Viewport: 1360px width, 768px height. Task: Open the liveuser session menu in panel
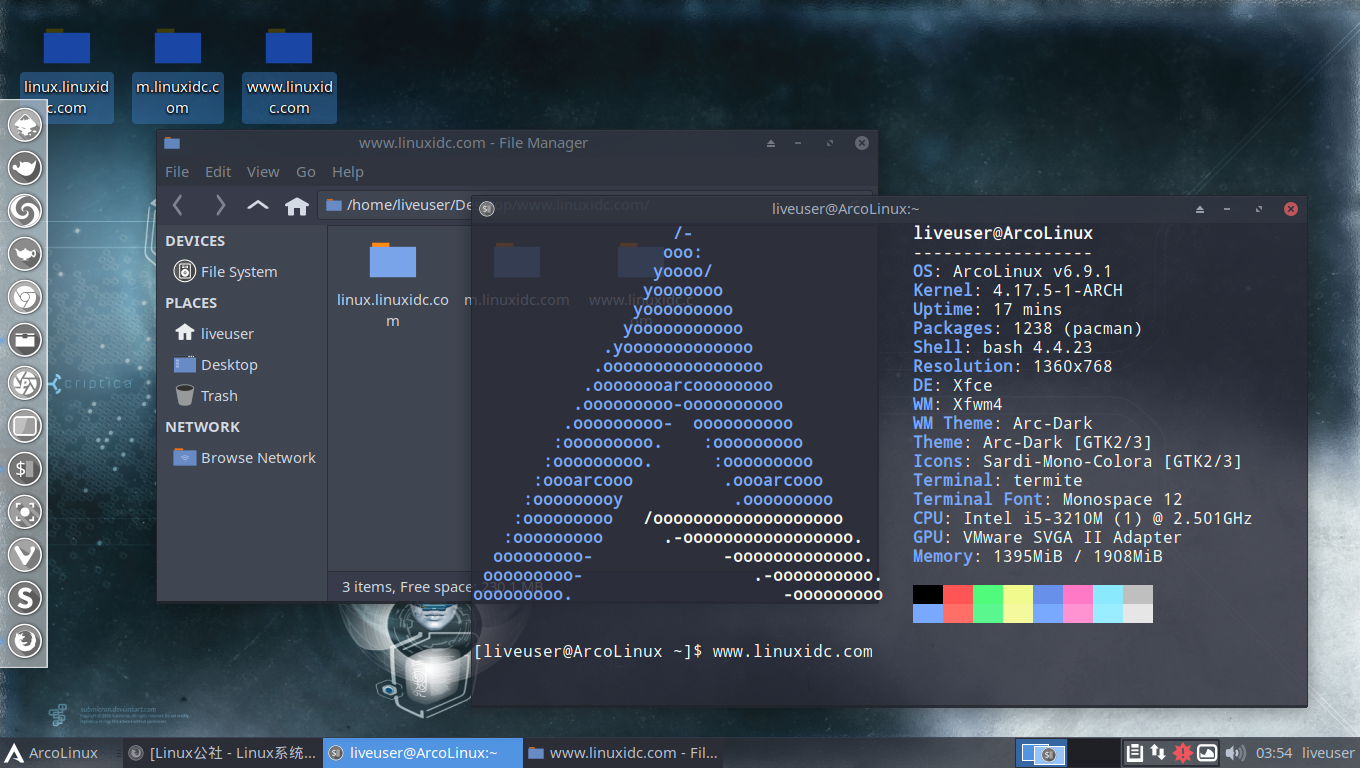pyautogui.click(x=1328, y=753)
